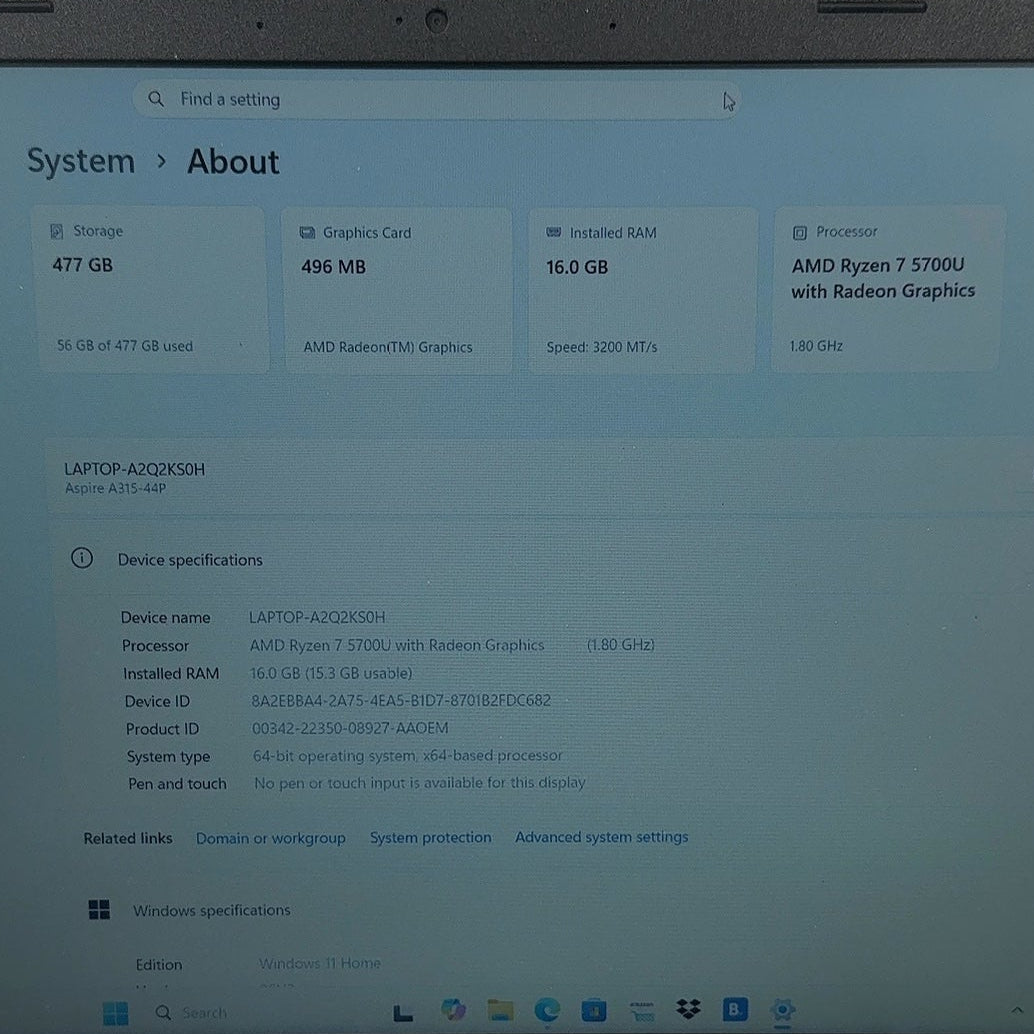The width and height of the screenshot is (1034, 1034).
Task: Open Dropbox from the taskbar
Action: pos(688,1009)
